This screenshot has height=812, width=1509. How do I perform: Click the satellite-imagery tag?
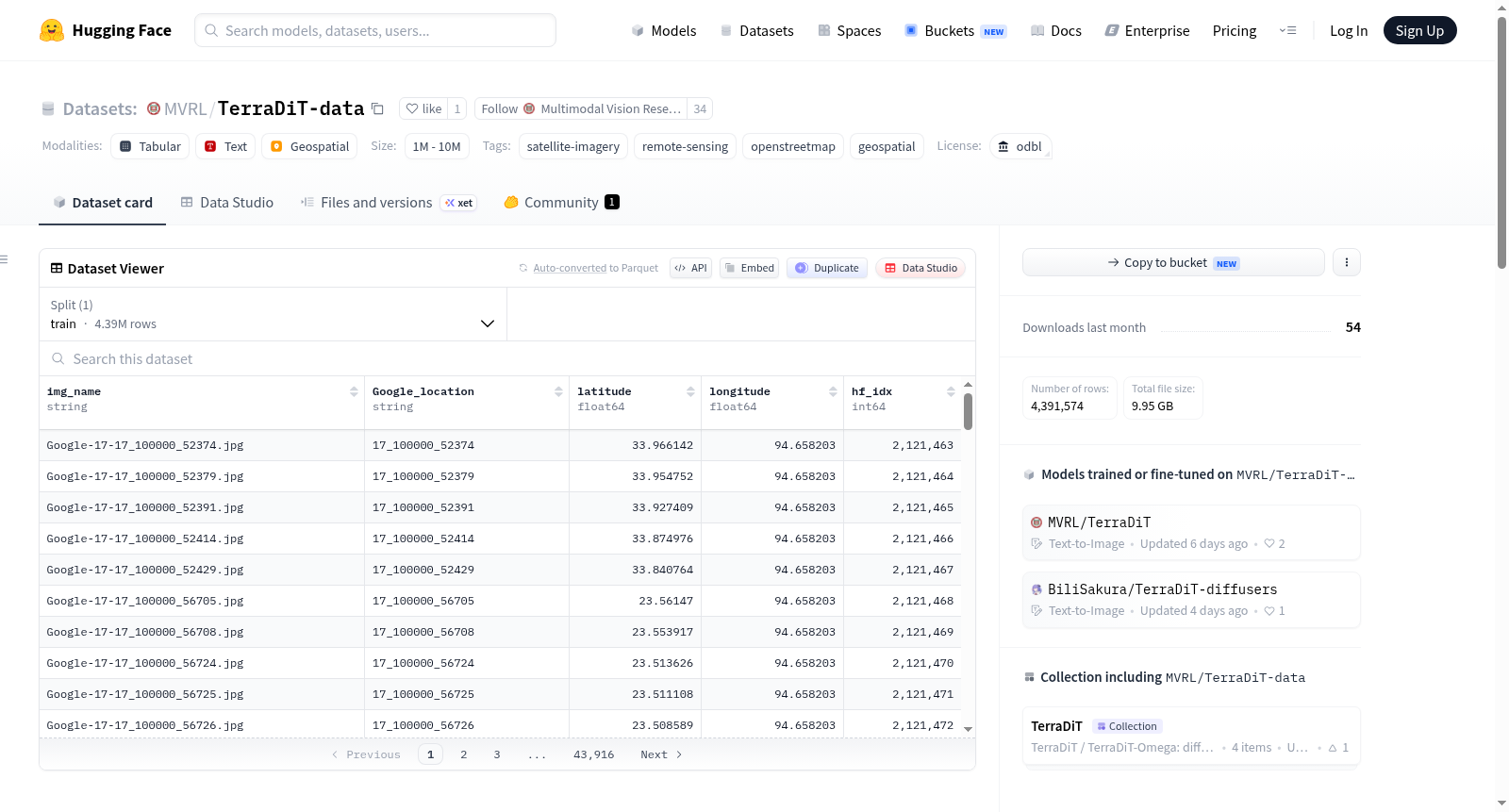tap(573, 146)
